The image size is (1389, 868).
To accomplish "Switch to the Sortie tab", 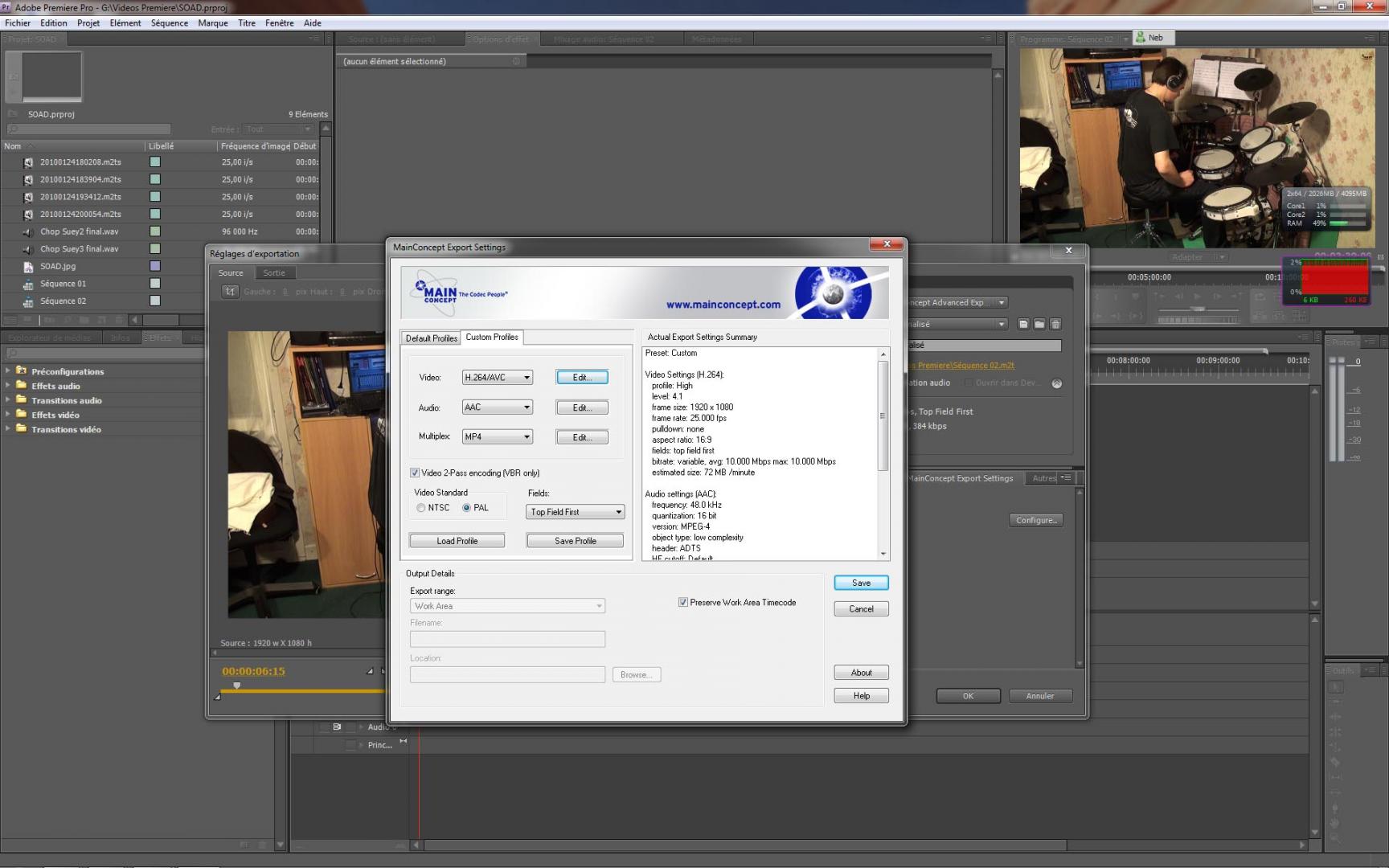I will click(x=274, y=272).
